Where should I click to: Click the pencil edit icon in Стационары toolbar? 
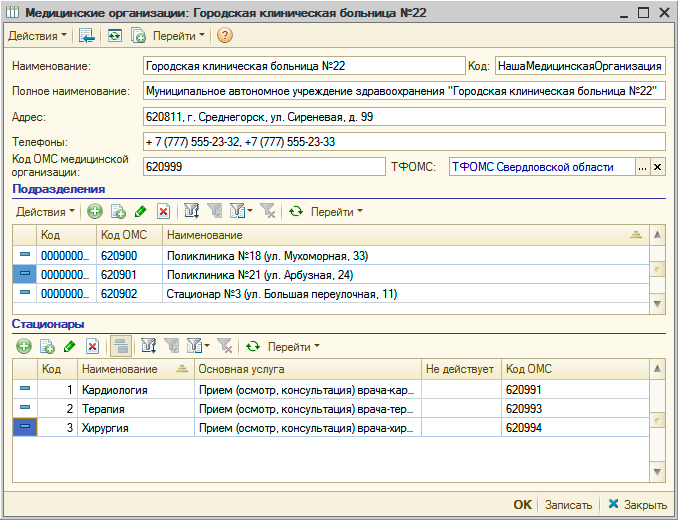tap(70, 346)
